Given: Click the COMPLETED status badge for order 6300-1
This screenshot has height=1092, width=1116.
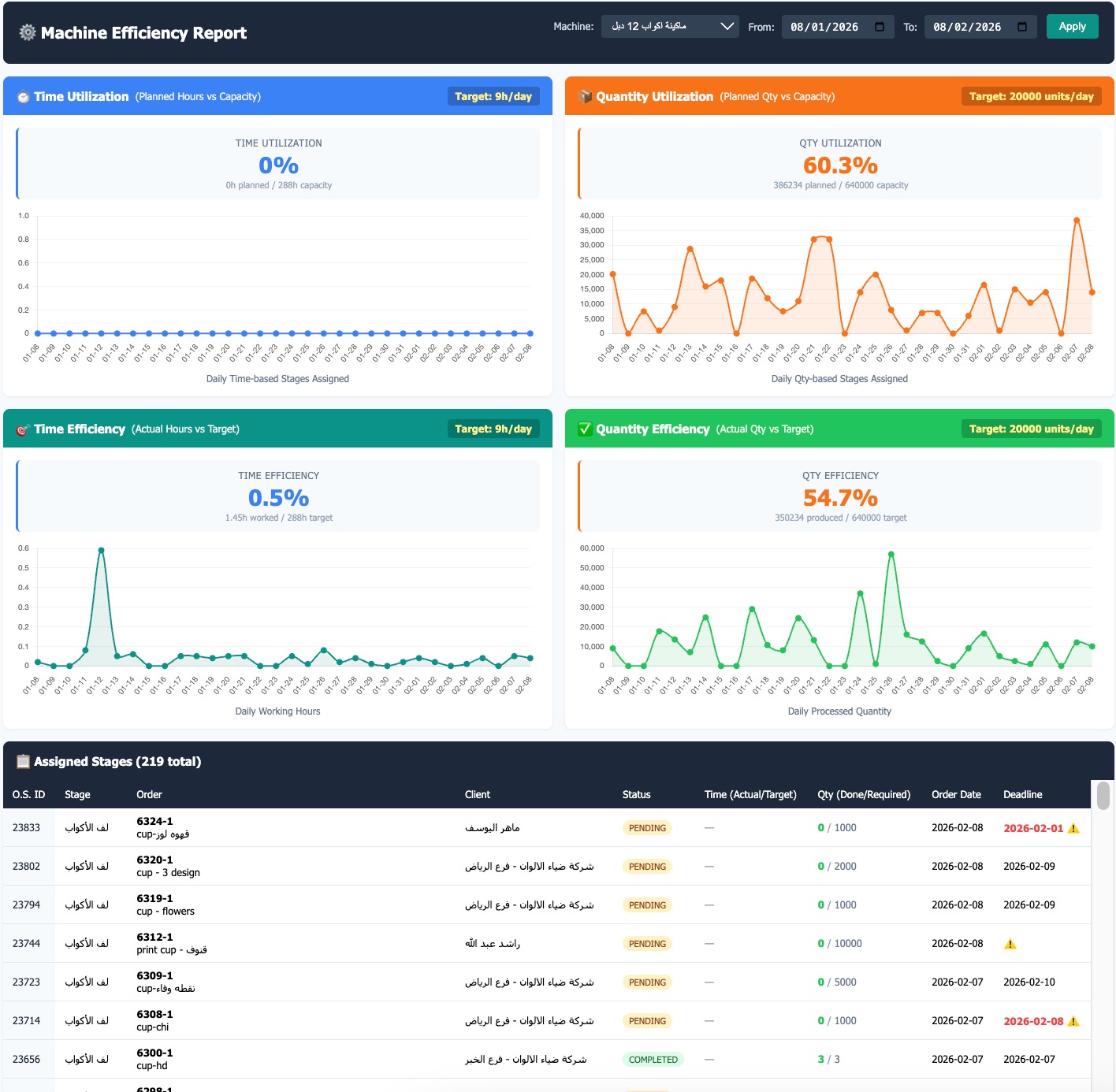Looking at the screenshot, I should pyautogui.click(x=653, y=1060).
